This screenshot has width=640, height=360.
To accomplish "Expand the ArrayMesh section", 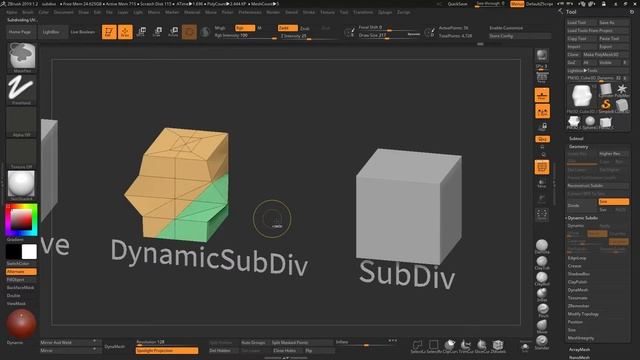I will (x=579, y=349).
